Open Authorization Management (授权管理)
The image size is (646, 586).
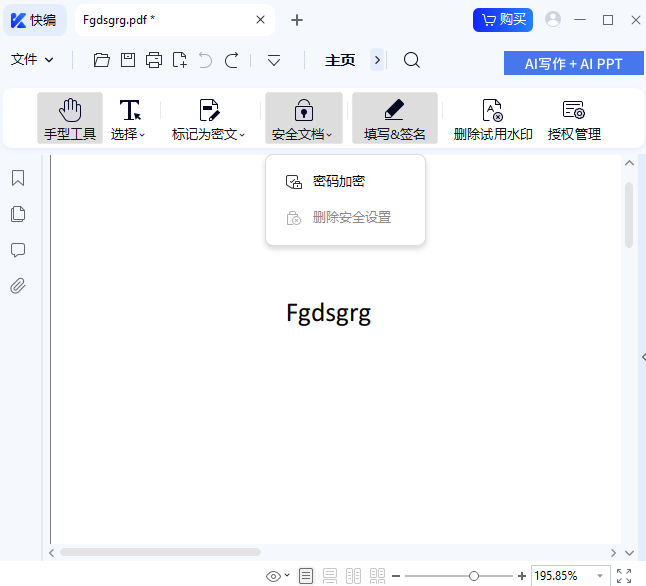pyautogui.click(x=574, y=118)
